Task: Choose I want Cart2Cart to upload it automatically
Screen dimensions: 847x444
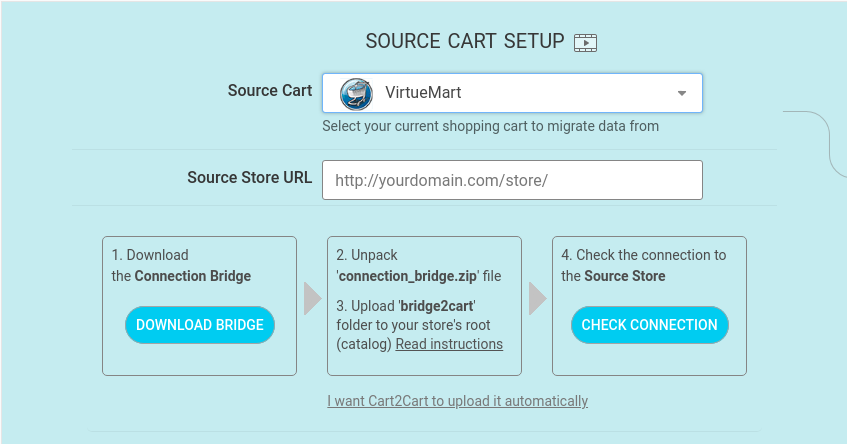Action: [458, 401]
